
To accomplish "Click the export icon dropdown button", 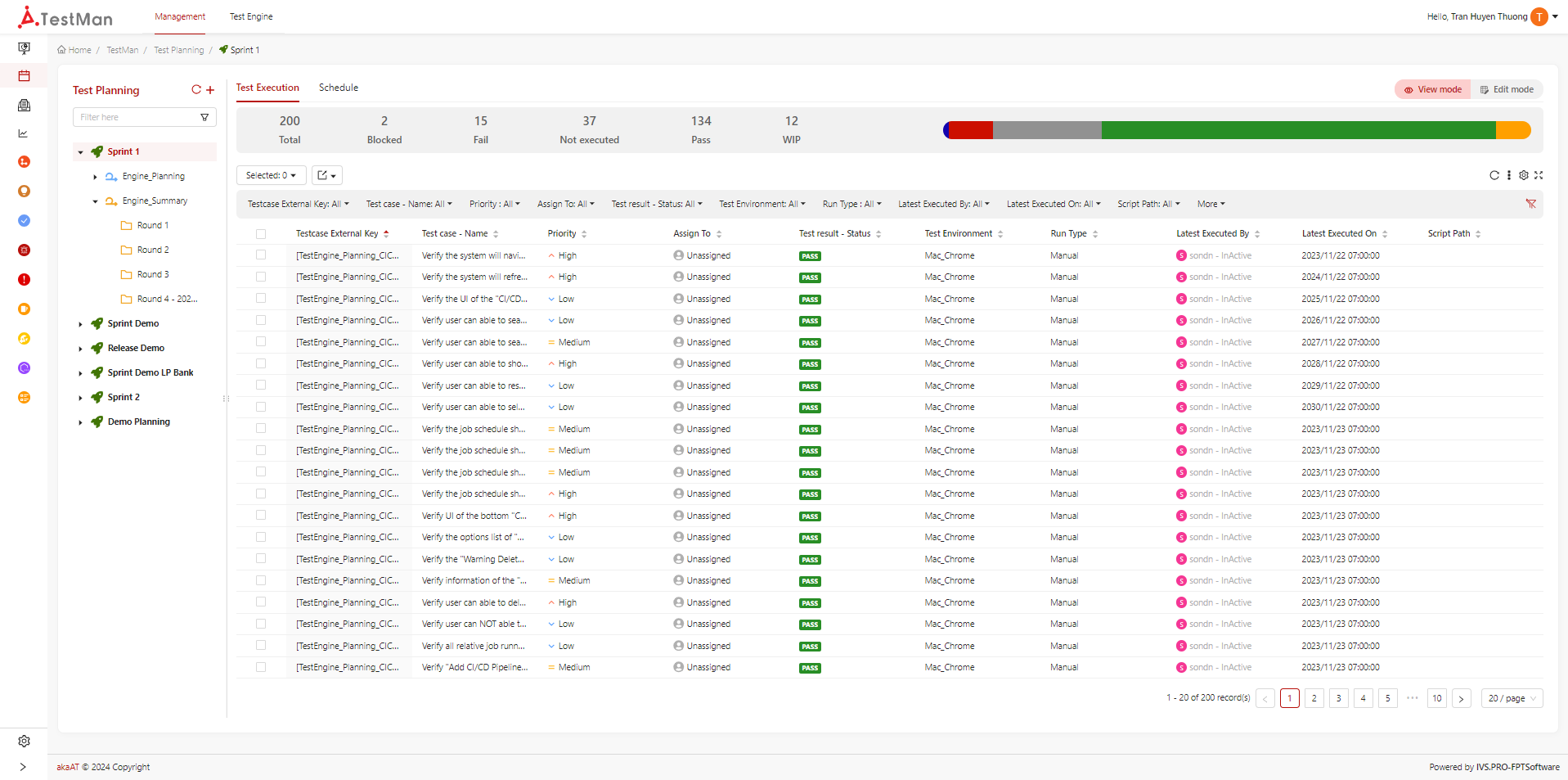I will (x=326, y=175).
